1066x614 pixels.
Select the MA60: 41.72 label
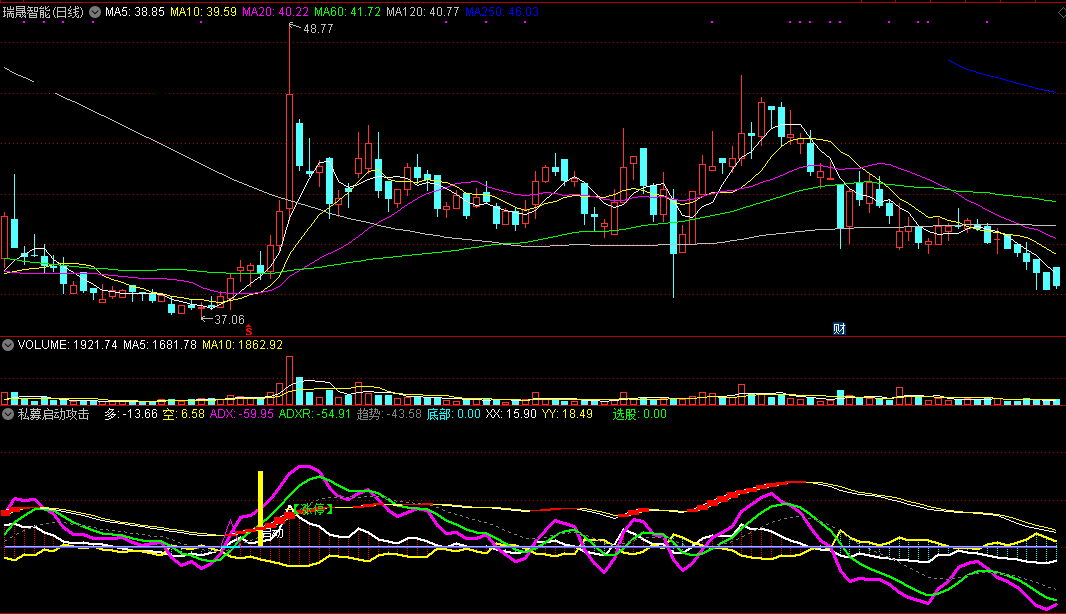click(347, 12)
